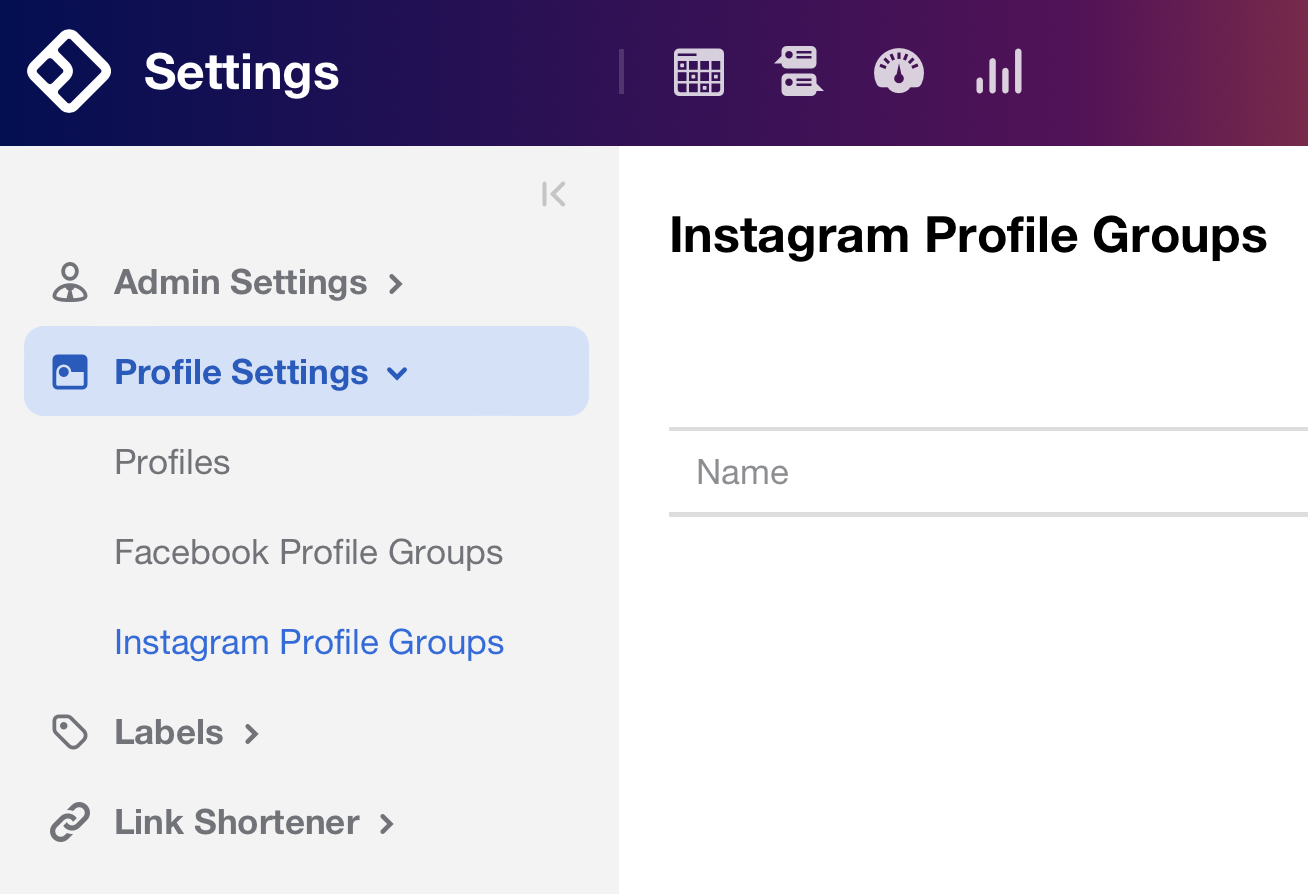The width and height of the screenshot is (1308, 894).
Task: Collapse the sidebar using the arrow icon
Action: pos(553,193)
